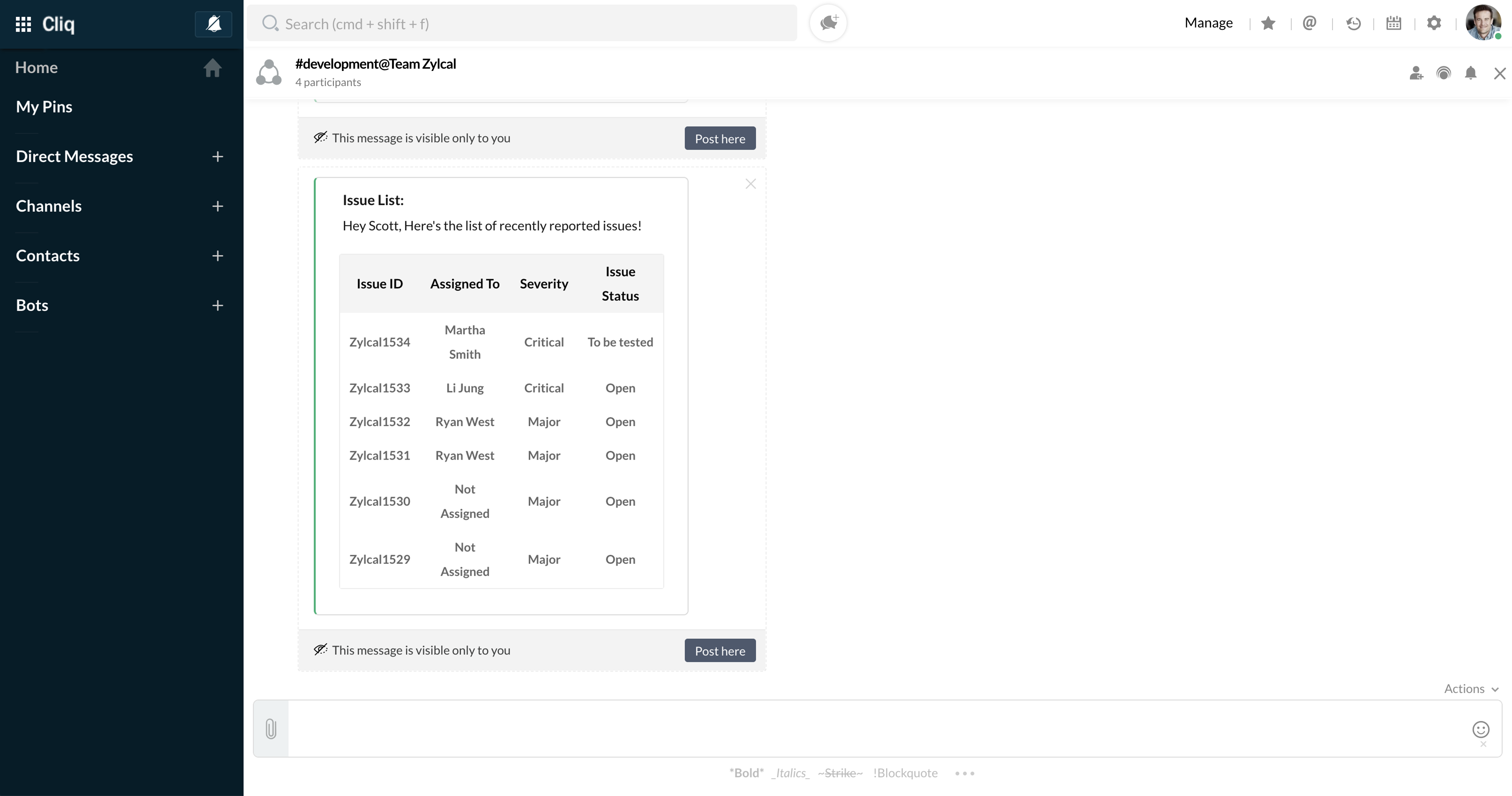
Task: Open the apps grid launcher icon
Action: pyautogui.click(x=23, y=24)
